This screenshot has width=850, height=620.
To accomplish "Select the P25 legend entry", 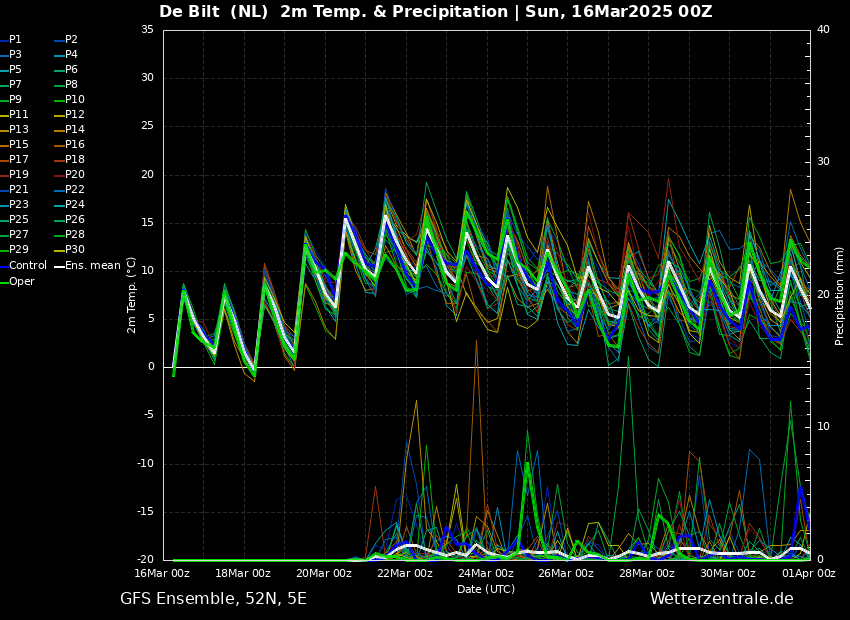I will pyautogui.click(x=15, y=219).
